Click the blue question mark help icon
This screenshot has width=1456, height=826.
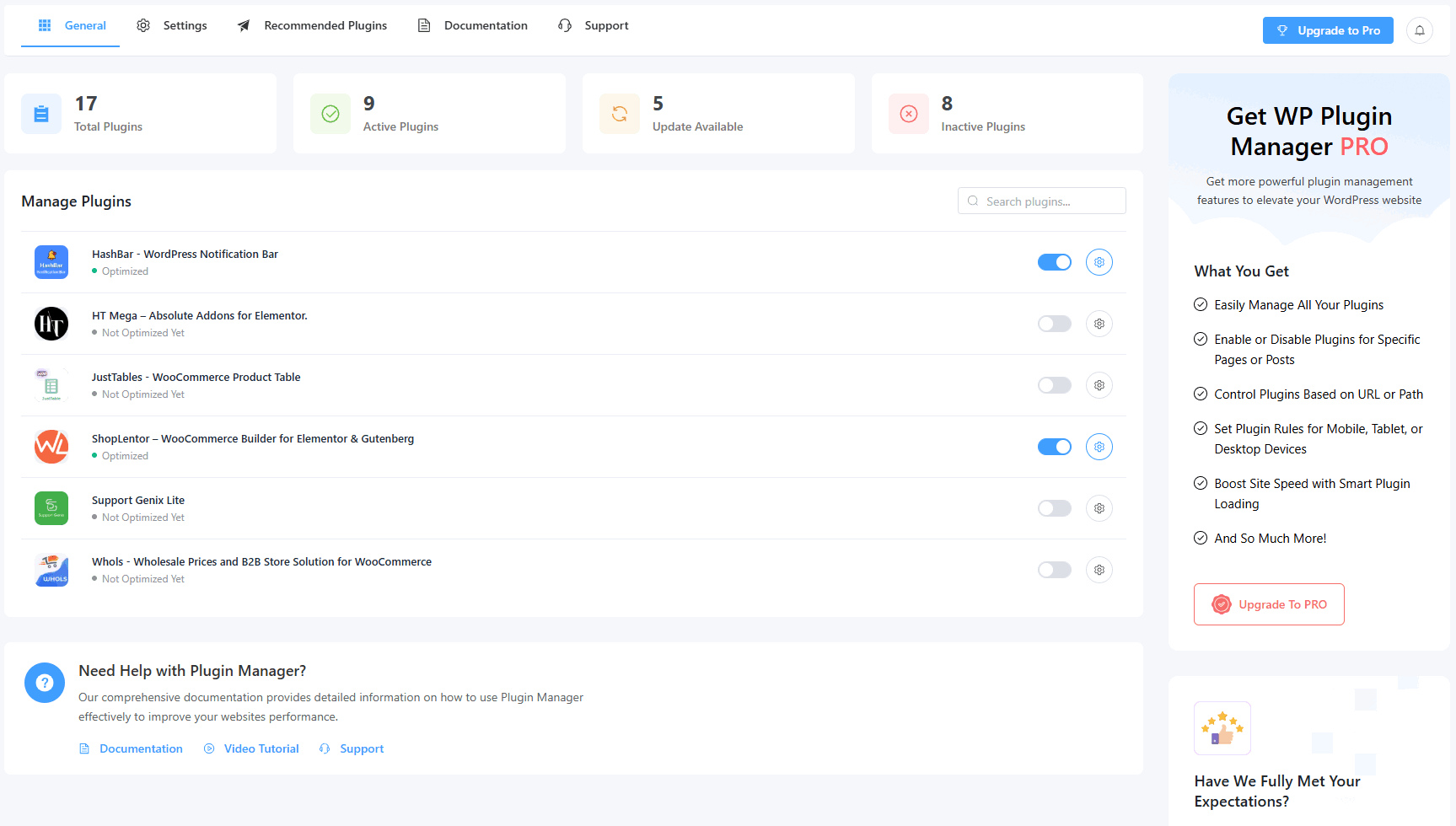pos(45,683)
